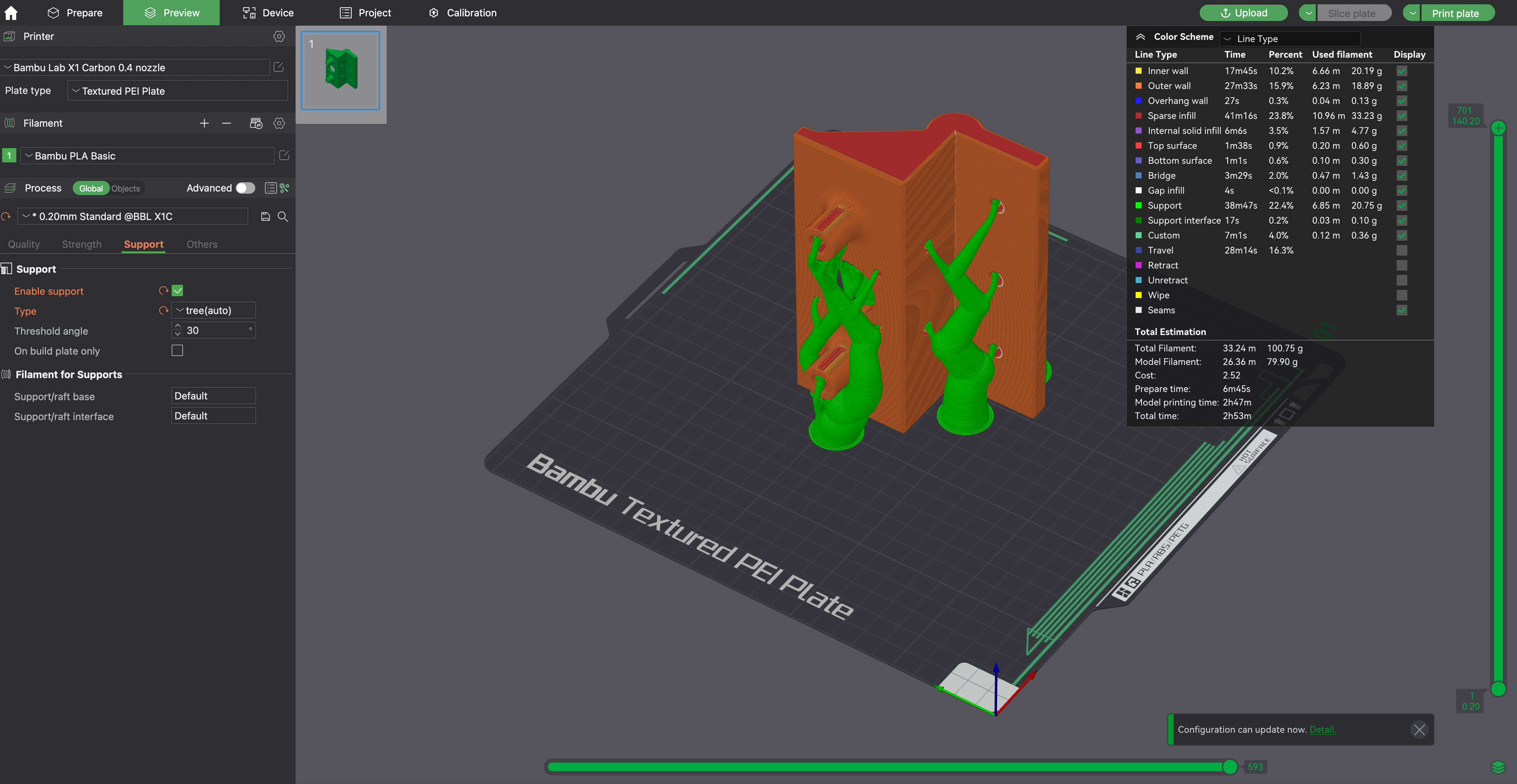Open the Bambu PLA Basic filament dropdown
Viewport: 1517px width, 784px height.
147,155
